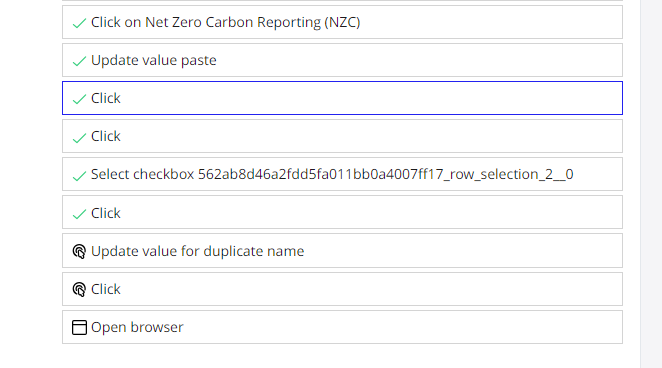Select the Open browser step label
The height and width of the screenshot is (368, 662).
click(x=137, y=327)
